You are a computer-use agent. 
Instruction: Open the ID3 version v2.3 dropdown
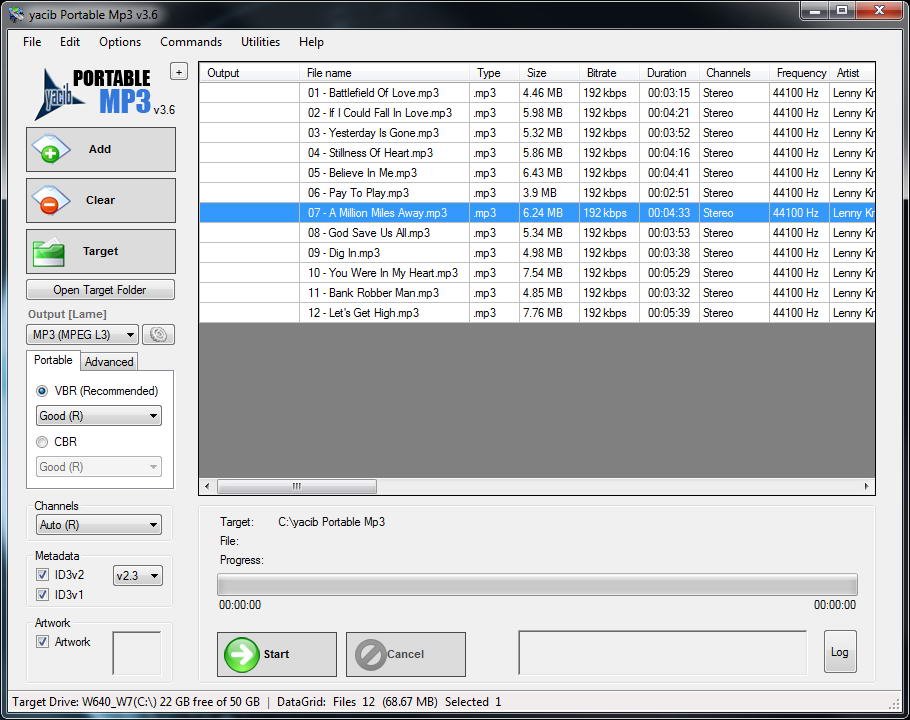coord(138,576)
